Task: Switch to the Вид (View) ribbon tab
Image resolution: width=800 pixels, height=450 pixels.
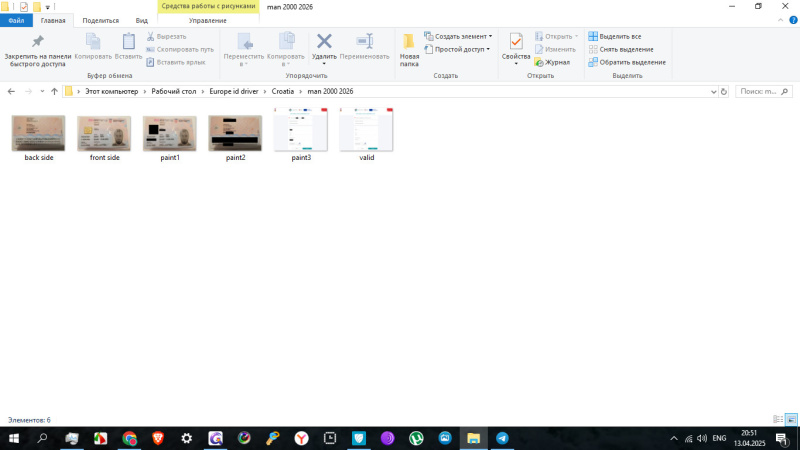Action: click(142, 20)
